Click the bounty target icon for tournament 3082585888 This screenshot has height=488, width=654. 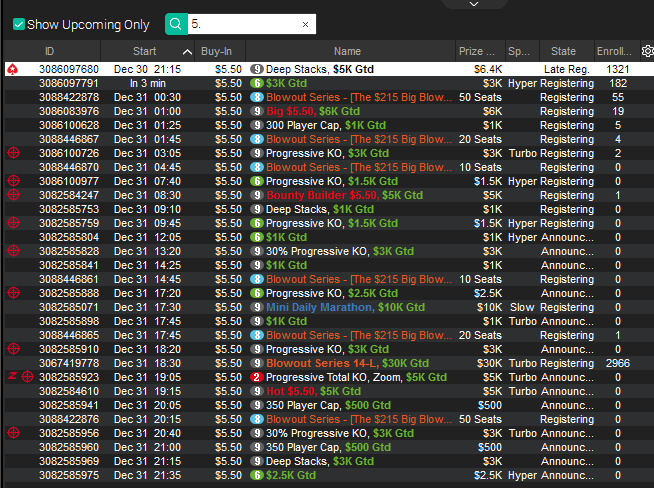[x=13, y=293]
